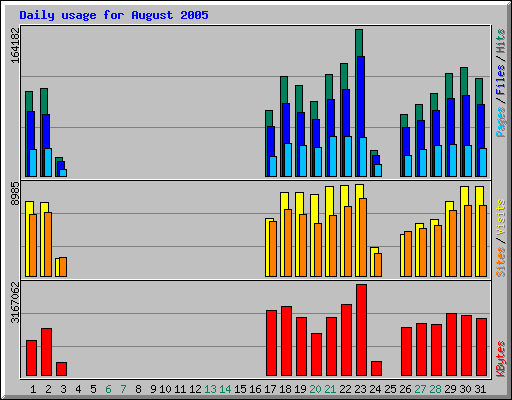Select the orange Sites bar for day 26

pyautogui.click(x=408, y=254)
